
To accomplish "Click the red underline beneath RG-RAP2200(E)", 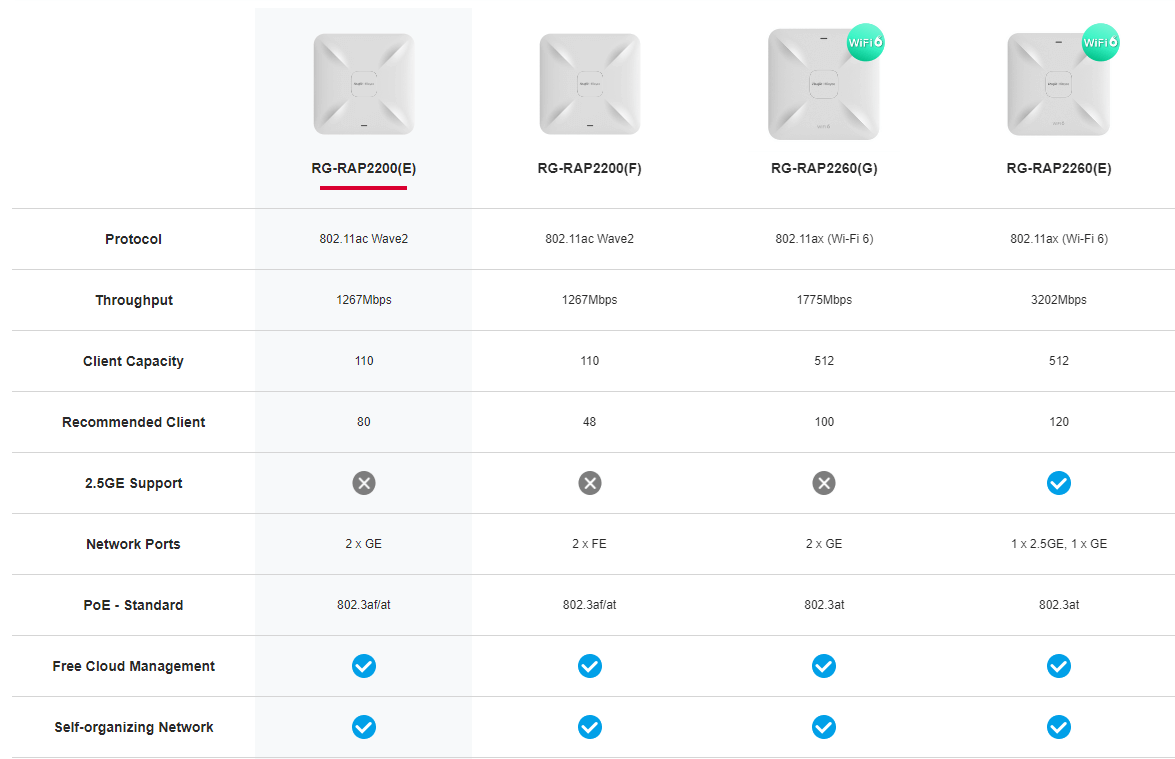I will point(363,187).
